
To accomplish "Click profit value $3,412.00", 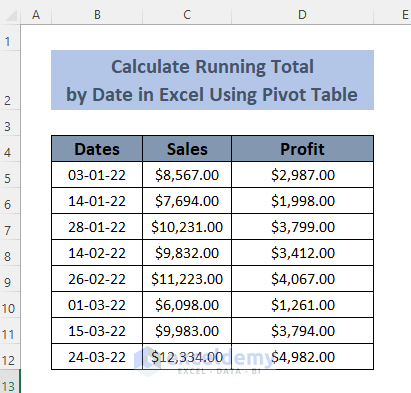I will click(302, 253).
